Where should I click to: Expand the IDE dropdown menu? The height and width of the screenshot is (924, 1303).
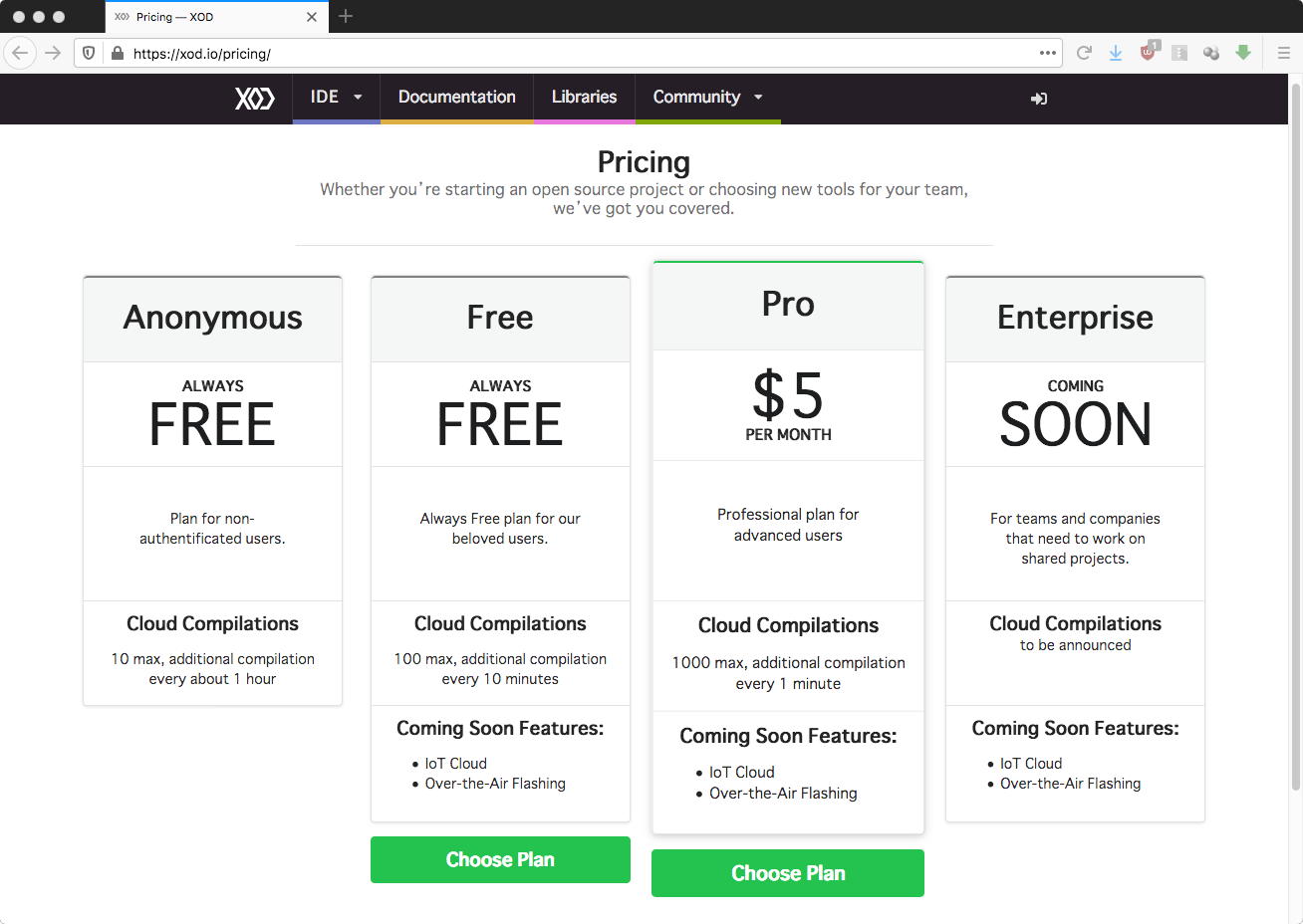tap(336, 98)
